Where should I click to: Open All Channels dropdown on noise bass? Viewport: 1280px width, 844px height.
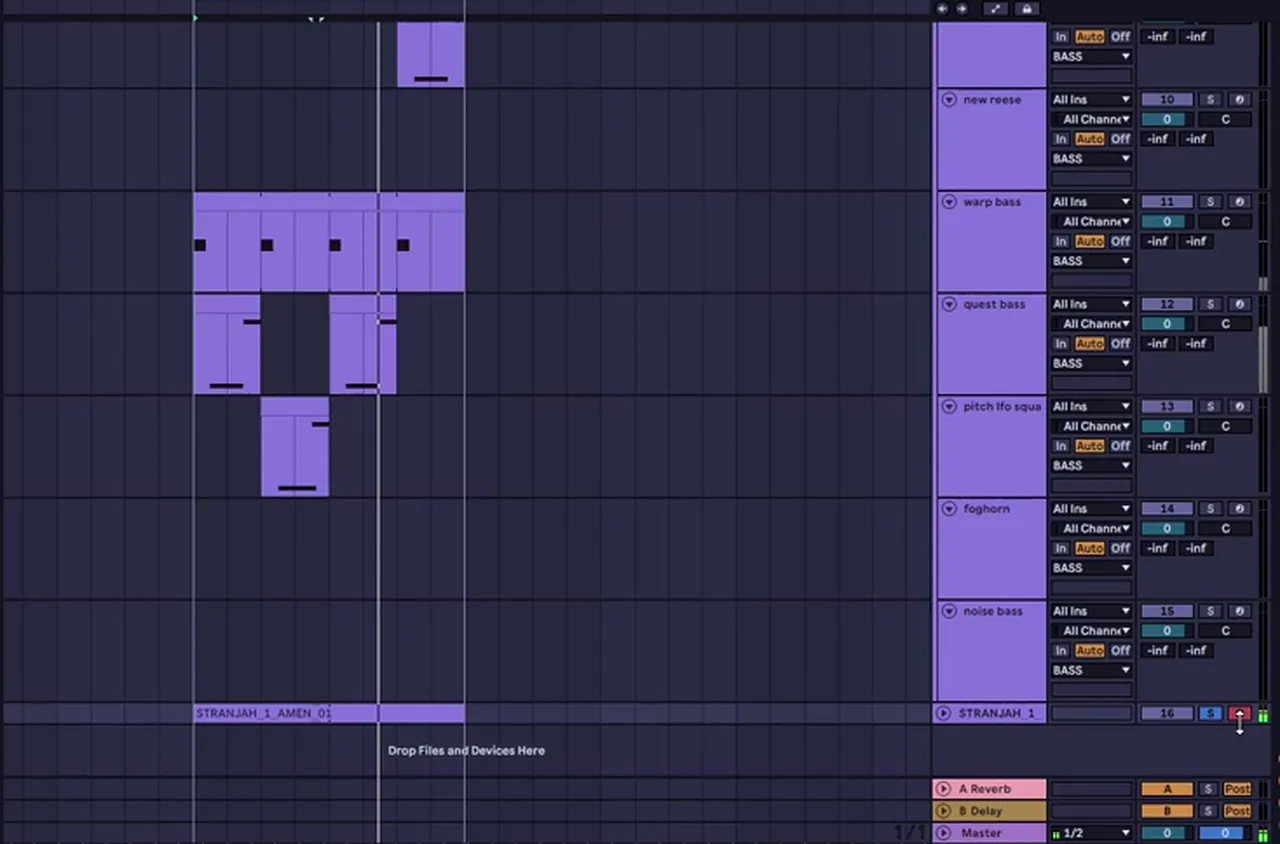tap(1091, 631)
